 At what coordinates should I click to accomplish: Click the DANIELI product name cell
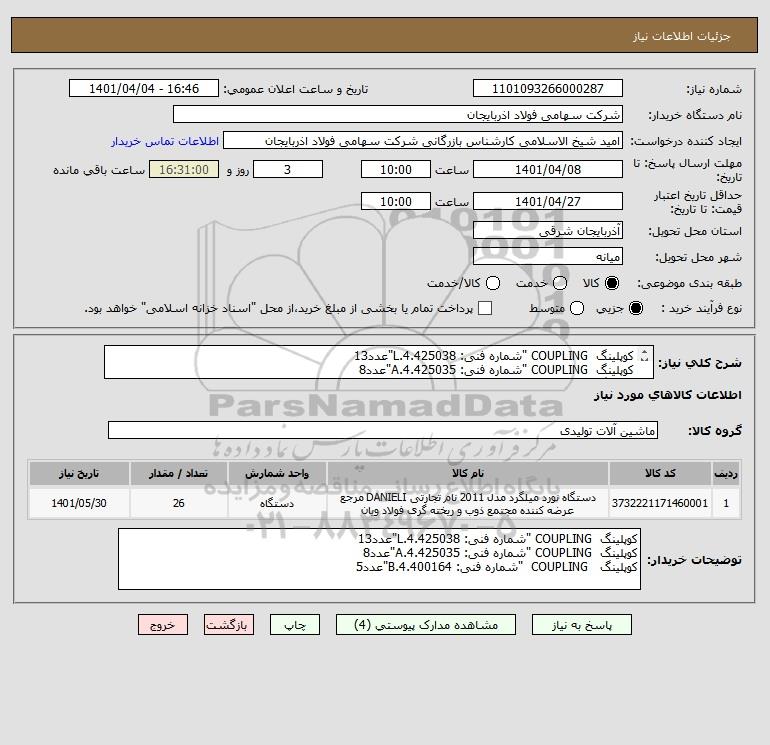pyautogui.click(x=468, y=503)
